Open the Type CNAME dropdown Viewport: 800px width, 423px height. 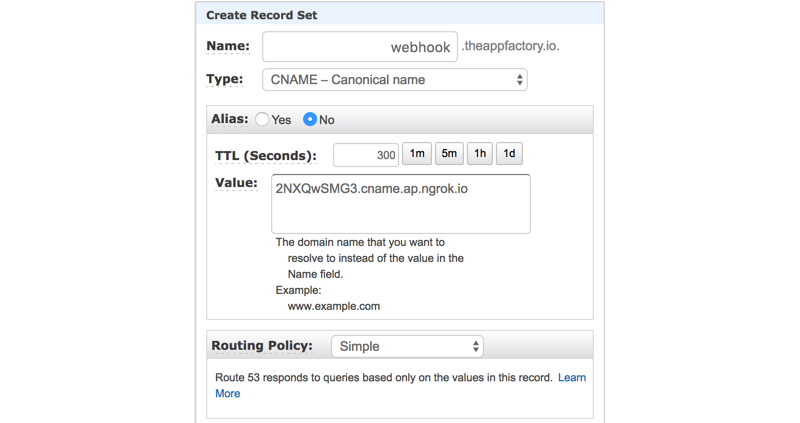click(x=395, y=80)
